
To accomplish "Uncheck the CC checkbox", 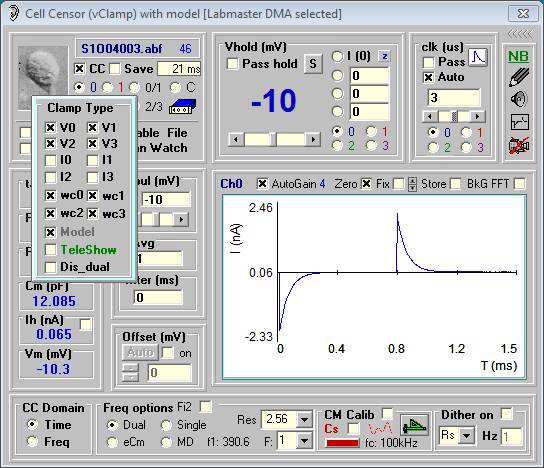I will coord(79,68).
